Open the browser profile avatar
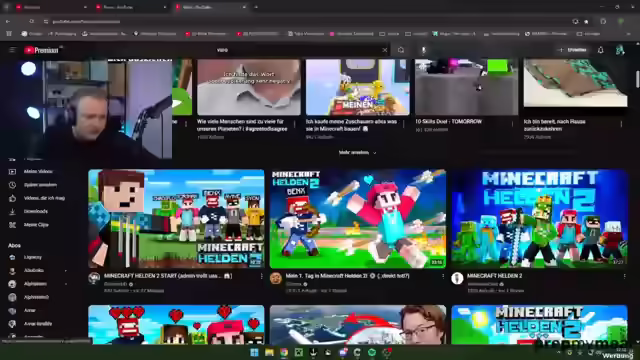 (620, 21)
